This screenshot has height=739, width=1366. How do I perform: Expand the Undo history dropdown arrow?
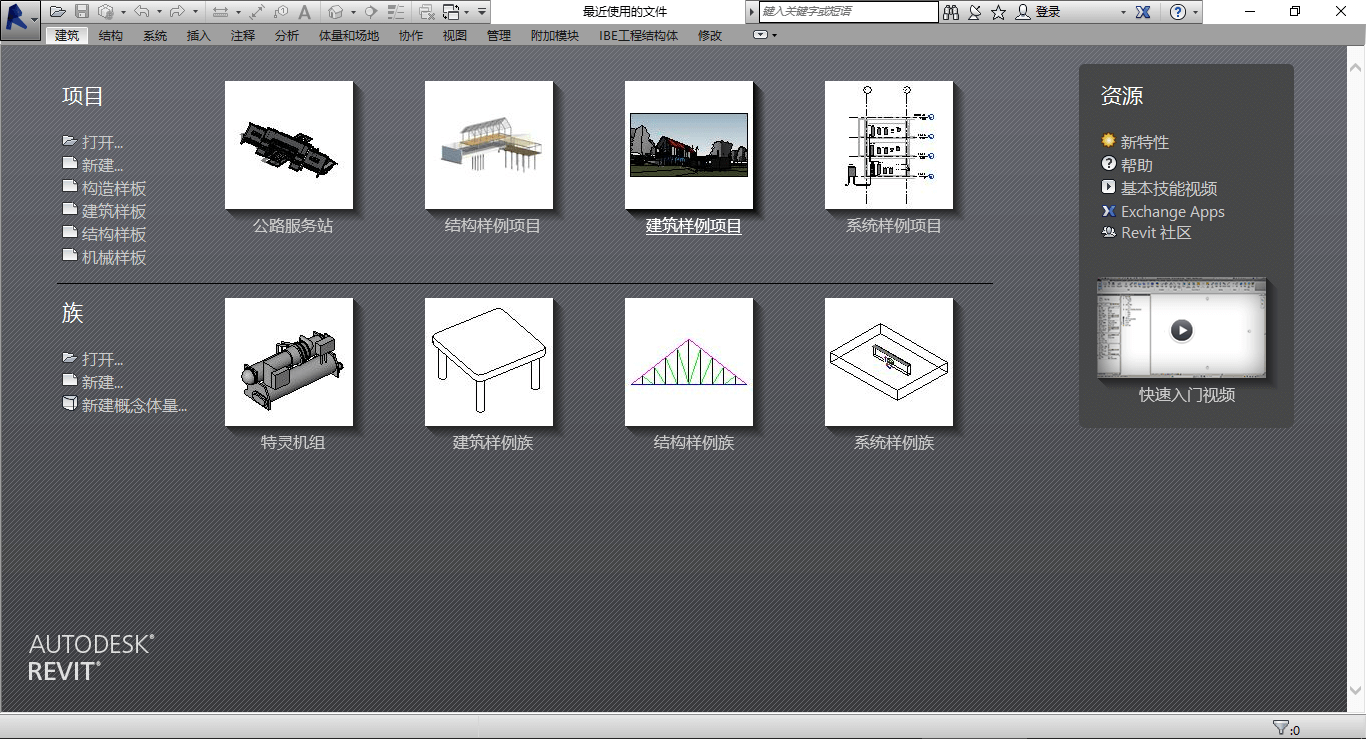click(159, 12)
